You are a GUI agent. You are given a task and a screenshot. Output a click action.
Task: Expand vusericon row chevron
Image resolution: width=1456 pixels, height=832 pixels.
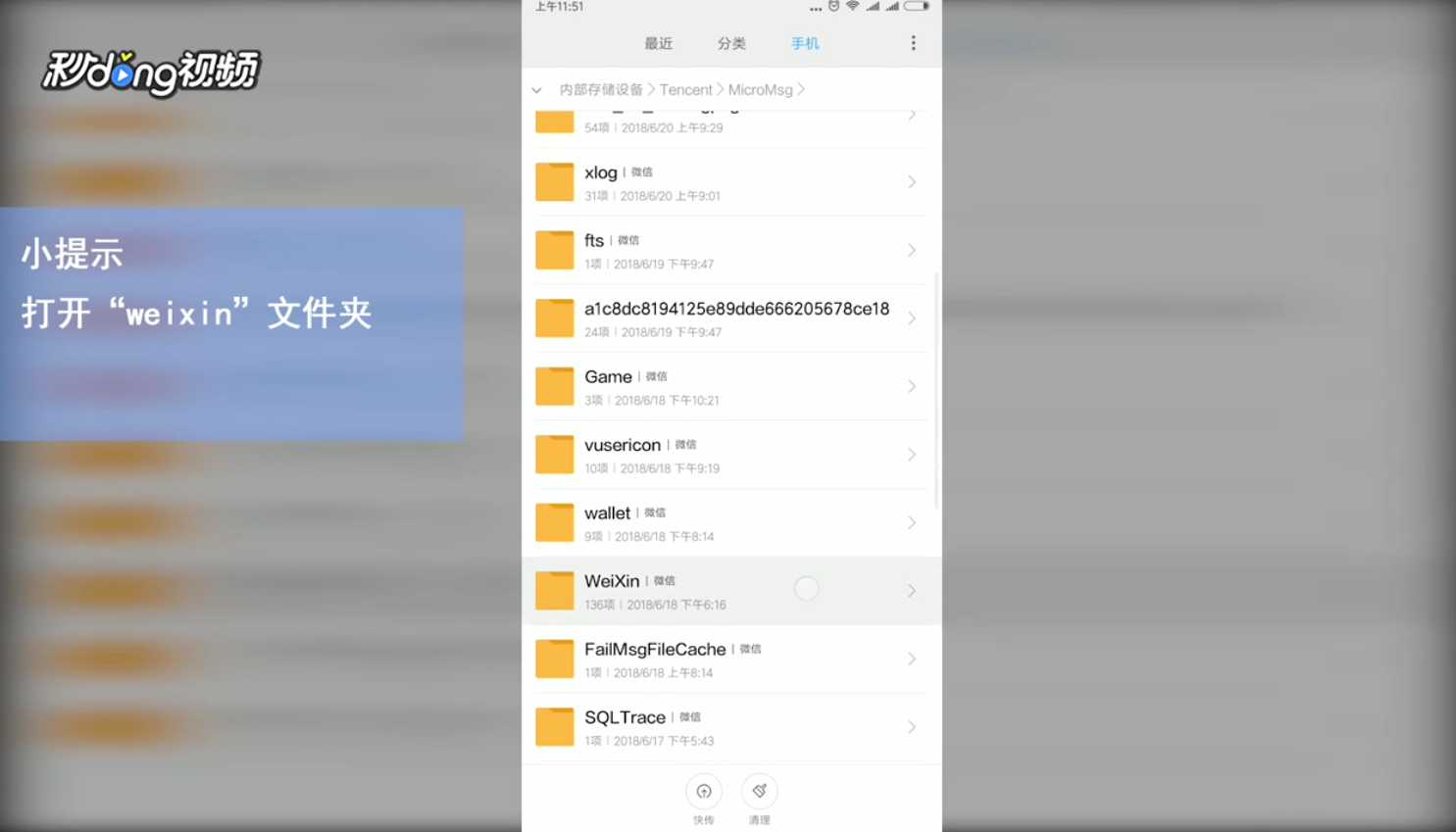click(x=912, y=455)
